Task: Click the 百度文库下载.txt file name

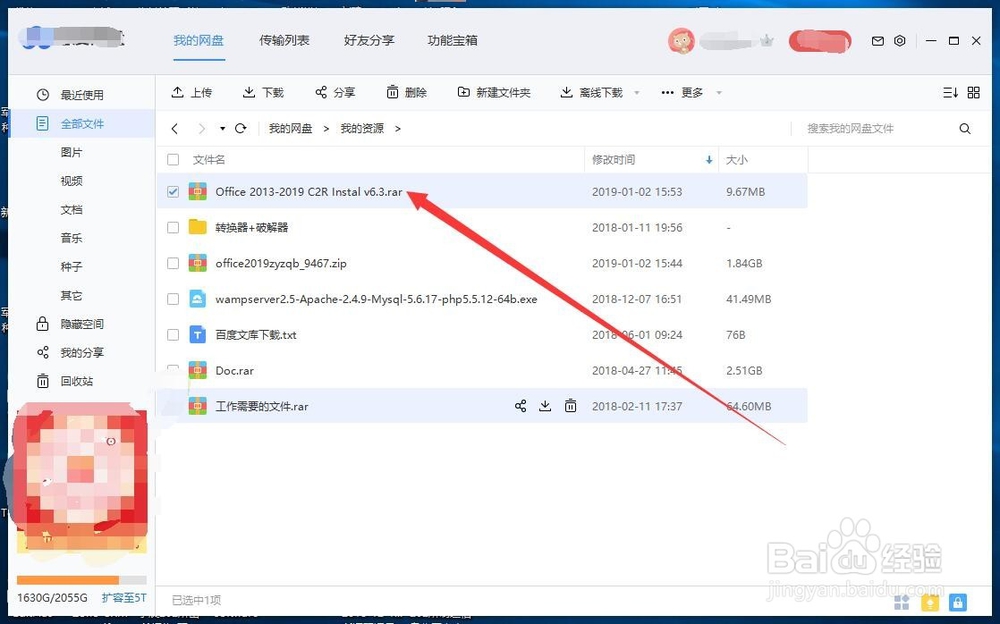Action: 256,334
